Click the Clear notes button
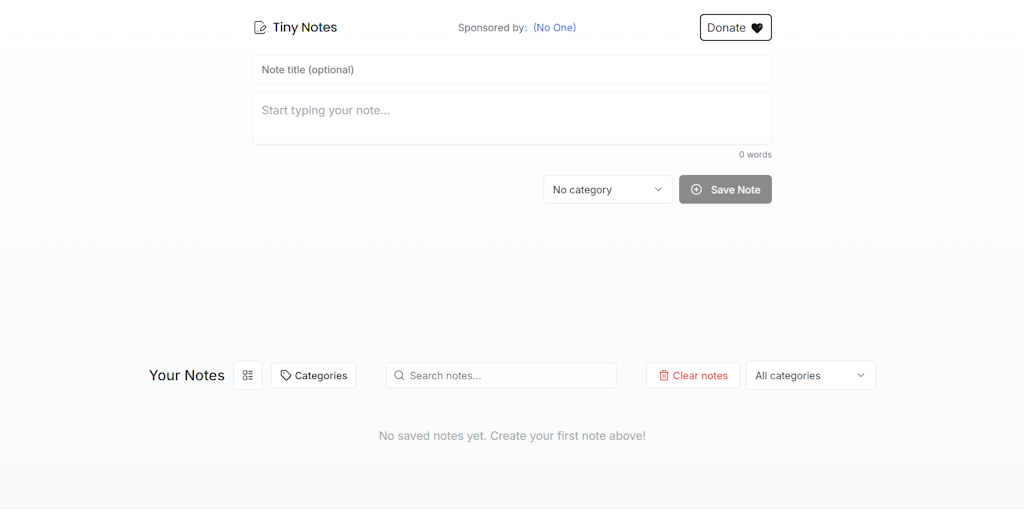The height and width of the screenshot is (512, 1024). 693,376
